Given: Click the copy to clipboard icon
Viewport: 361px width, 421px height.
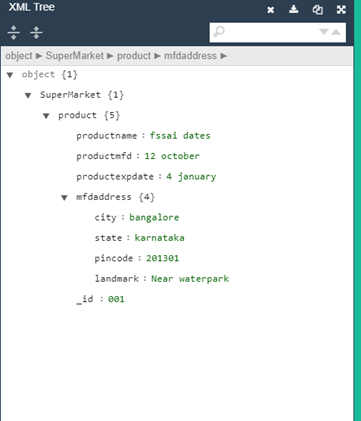Looking at the screenshot, I should coord(317,10).
